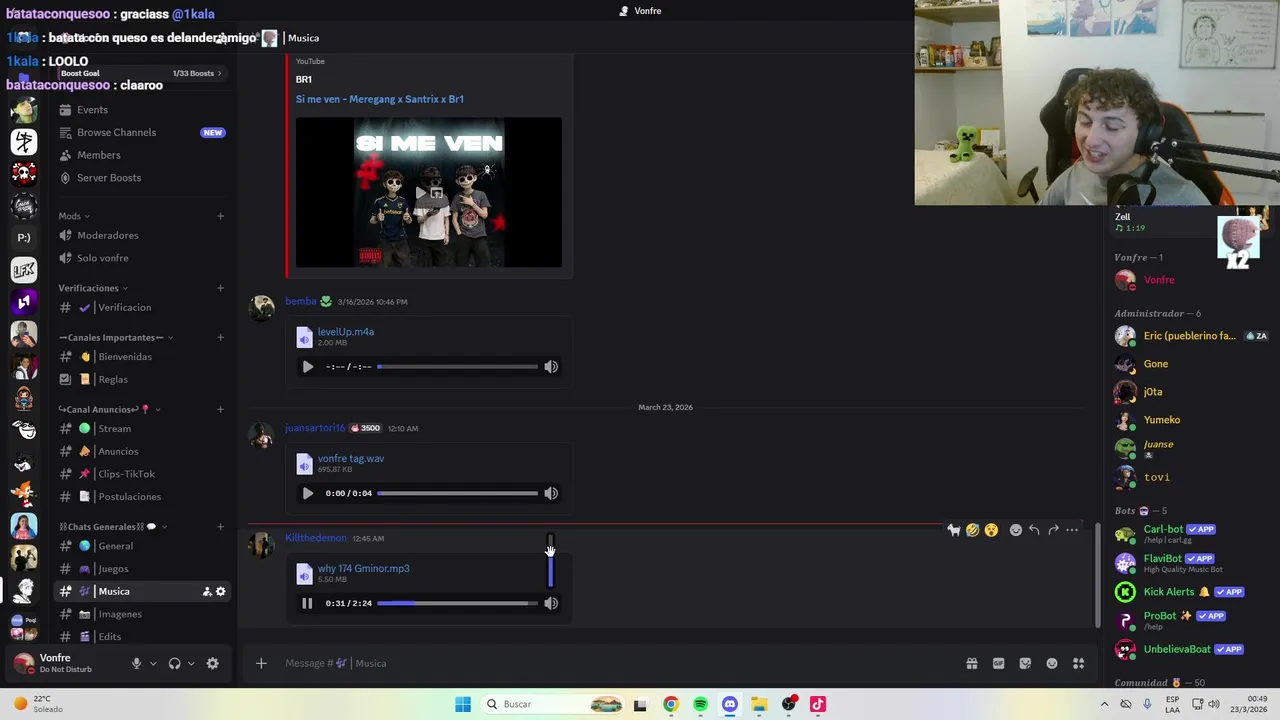Screen dimensions: 1280x720
Task: Pause the why 174 Gminor.mp3 audio
Action: (x=307, y=603)
